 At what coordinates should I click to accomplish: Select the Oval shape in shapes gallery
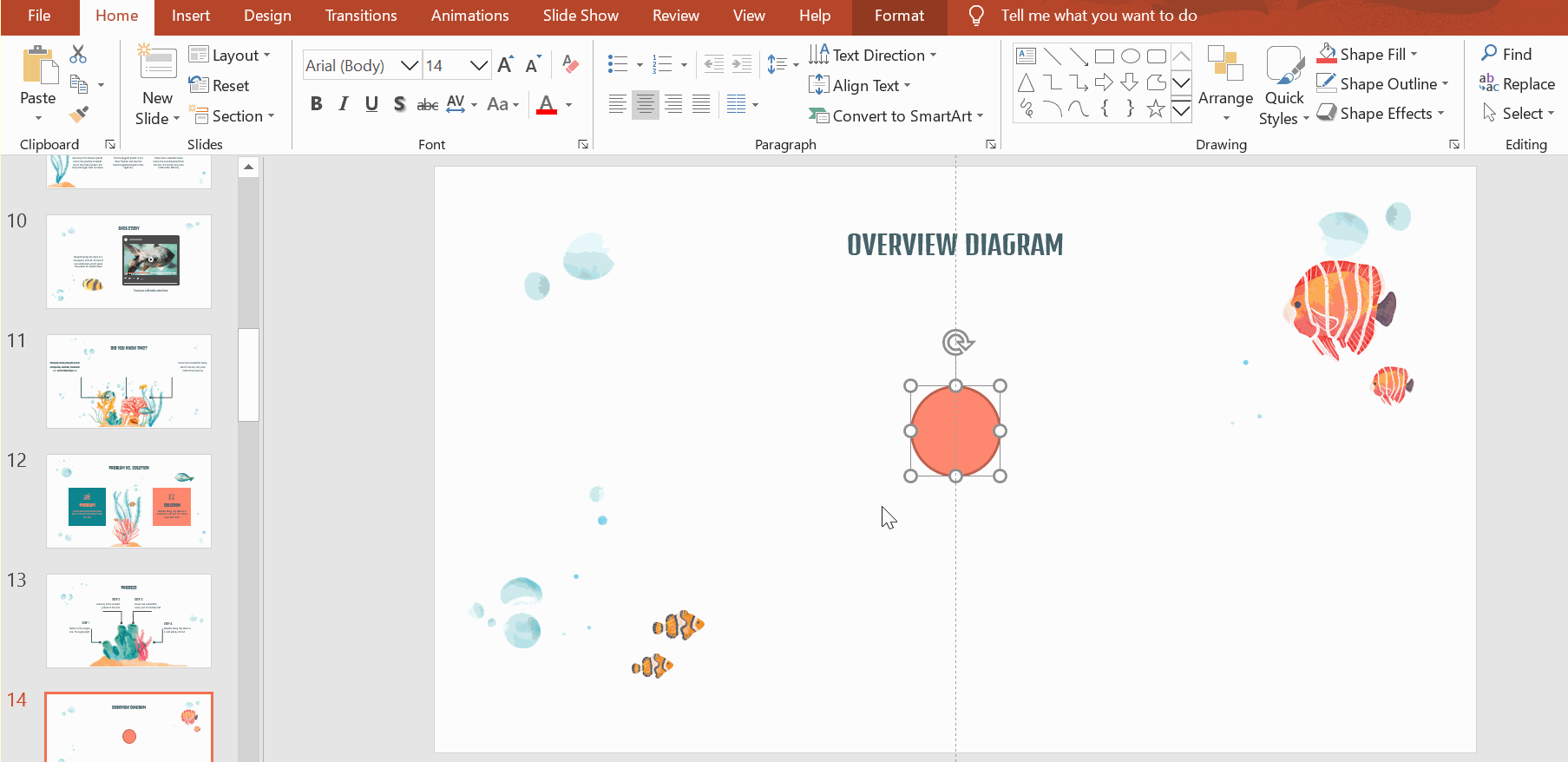pyautogui.click(x=1130, y=56)
